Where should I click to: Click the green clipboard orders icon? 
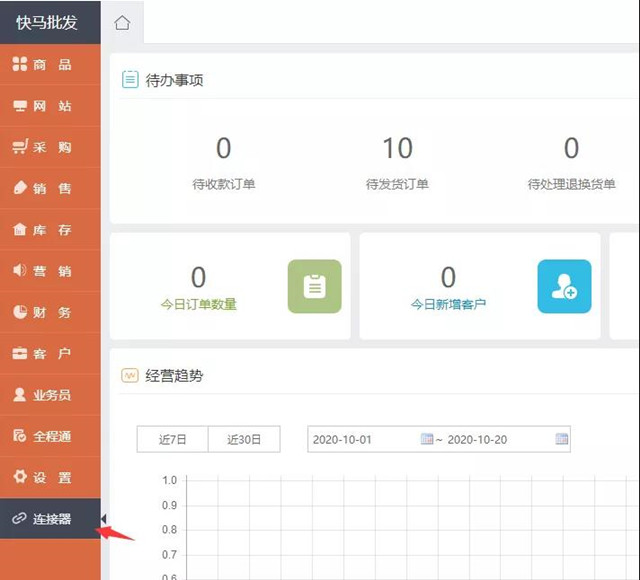(314, 286)
